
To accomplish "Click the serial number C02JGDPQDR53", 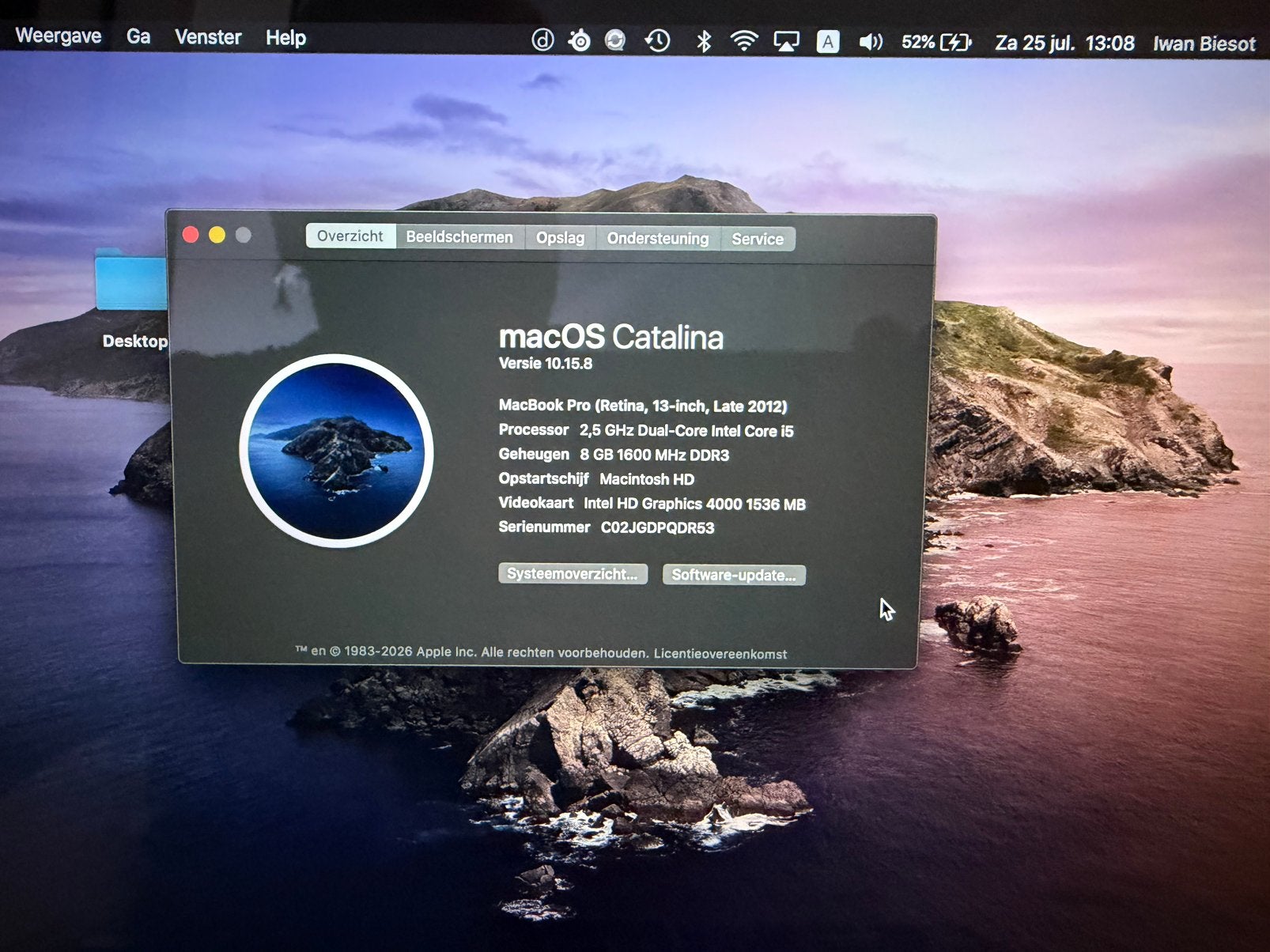I will (657, 527).
